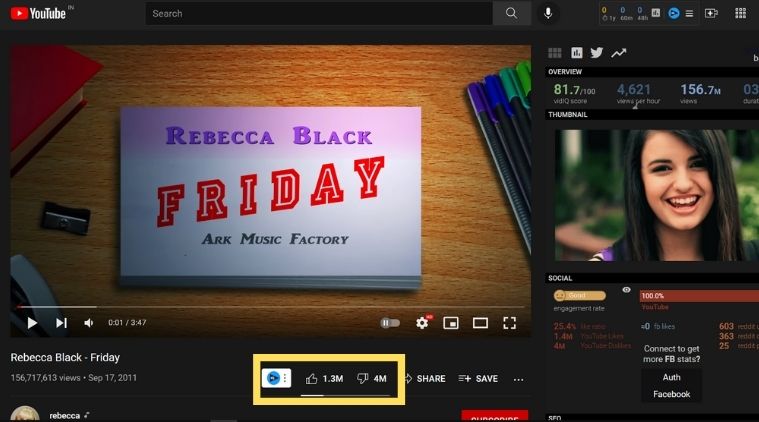Click the 1y counter in vidIQ top toolbar

608,14
